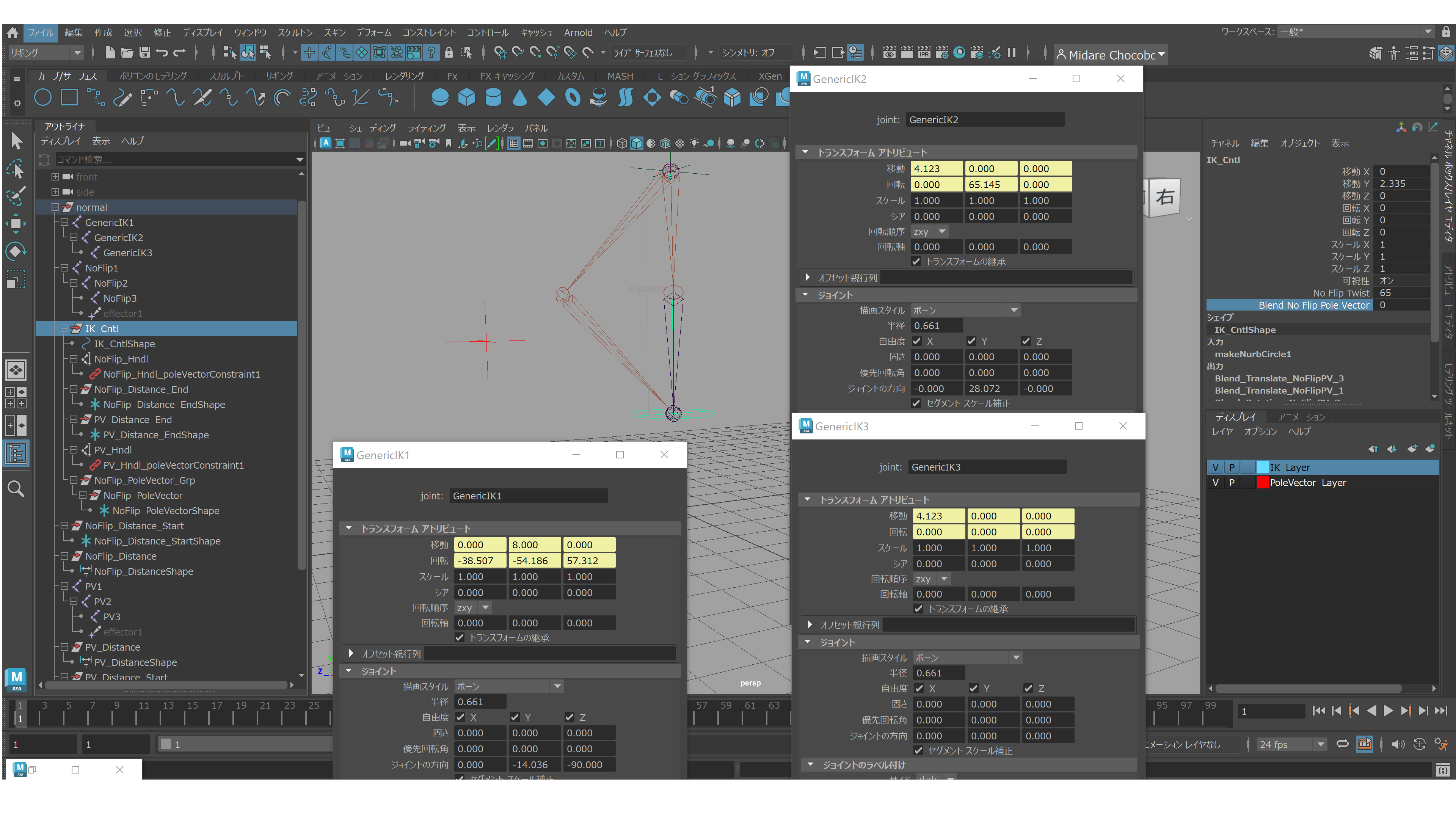Activate snap to grid magnet icon
This screenshot has height=819, width=1456.
point(500,52)
